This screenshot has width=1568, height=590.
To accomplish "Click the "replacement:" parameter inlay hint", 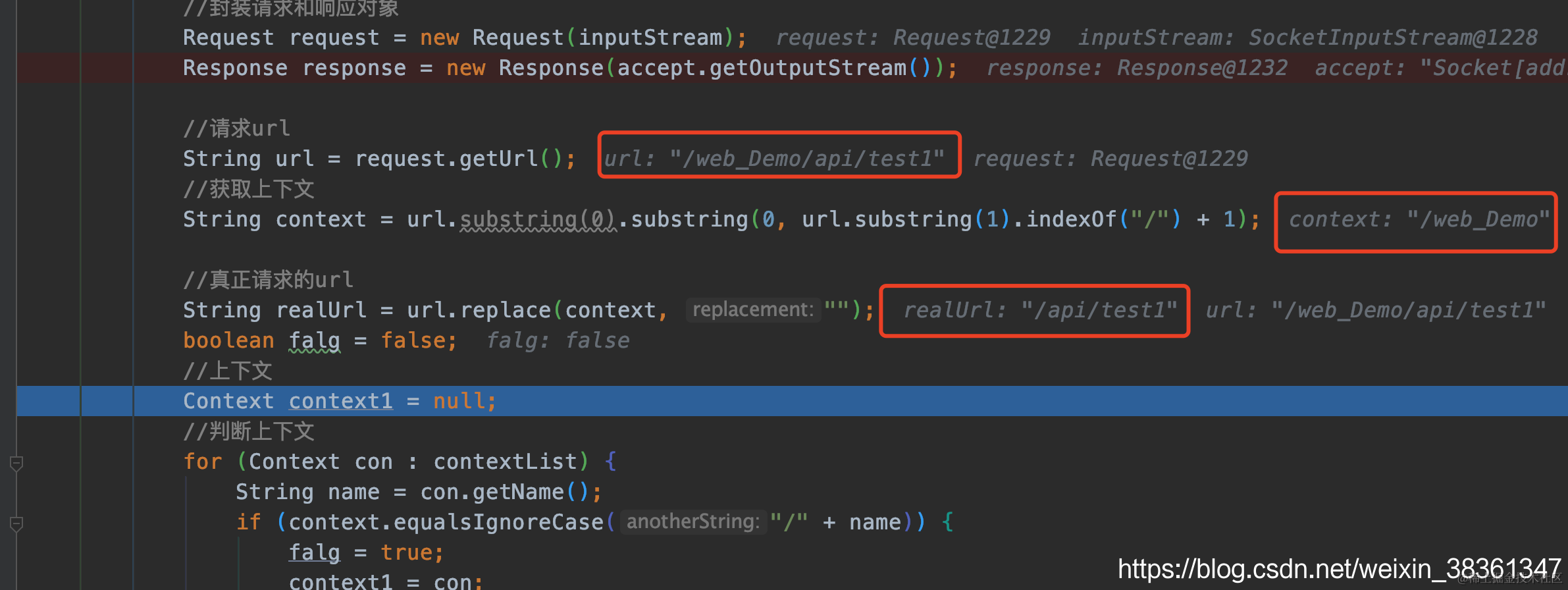I will (753, 309).
